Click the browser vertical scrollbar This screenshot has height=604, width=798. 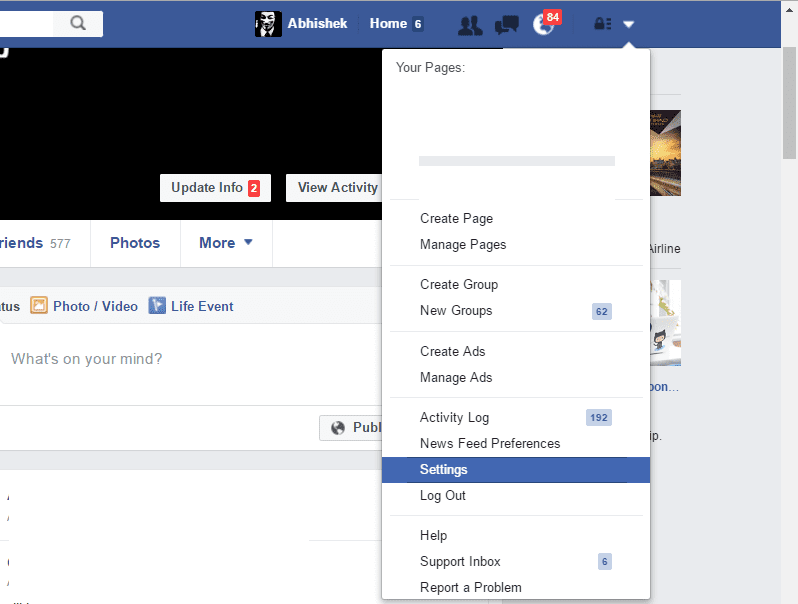click(x=789, y=103)
